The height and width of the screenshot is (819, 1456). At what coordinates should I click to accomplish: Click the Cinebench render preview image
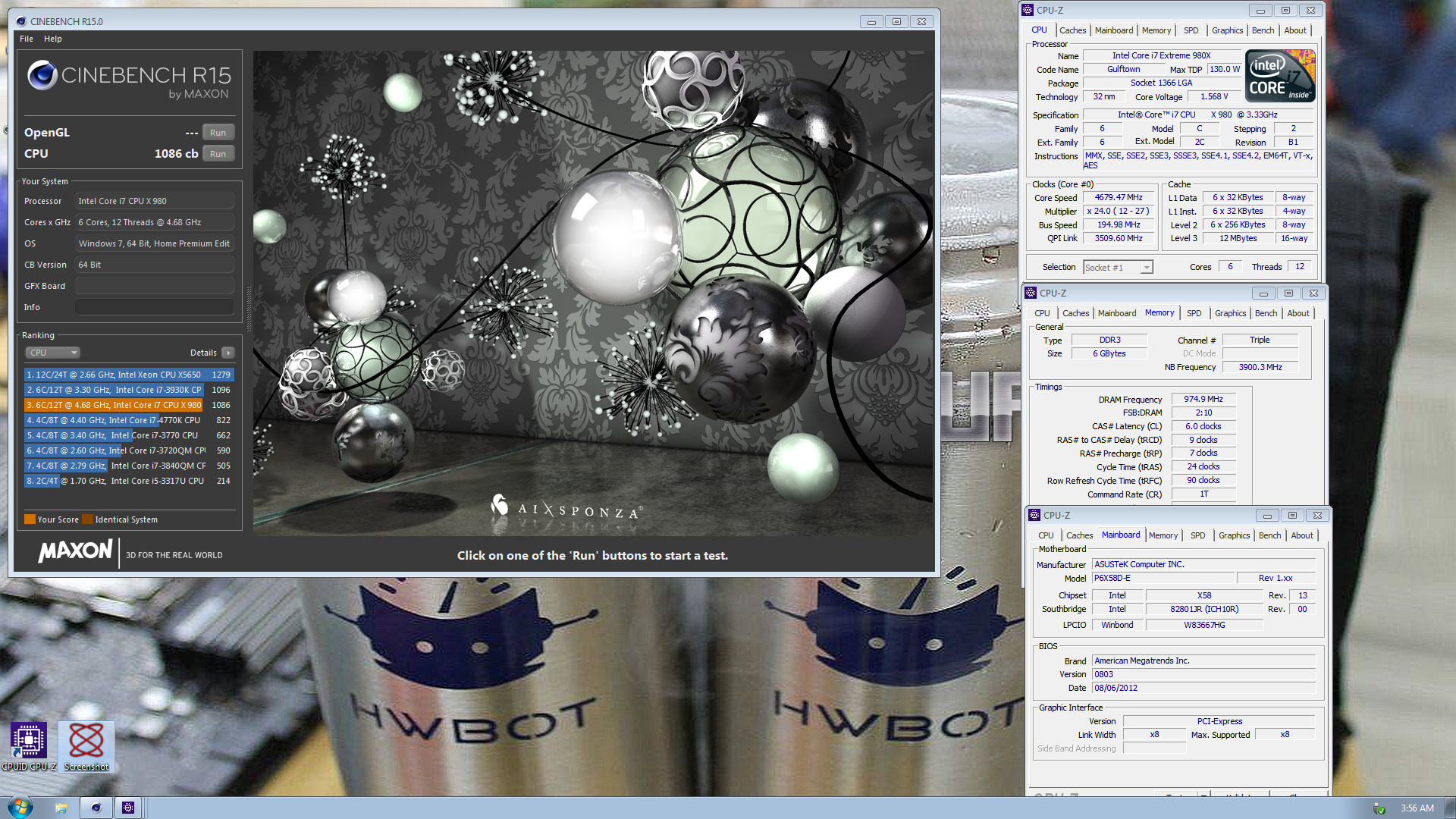(x=593, y=293)
